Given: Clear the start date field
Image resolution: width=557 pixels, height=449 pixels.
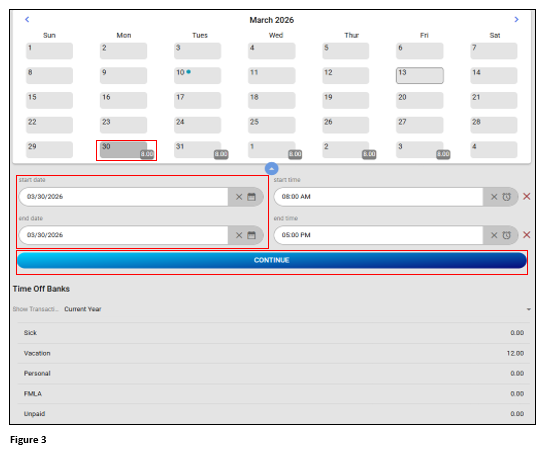Looking at the screenshot, I should 239,197.
